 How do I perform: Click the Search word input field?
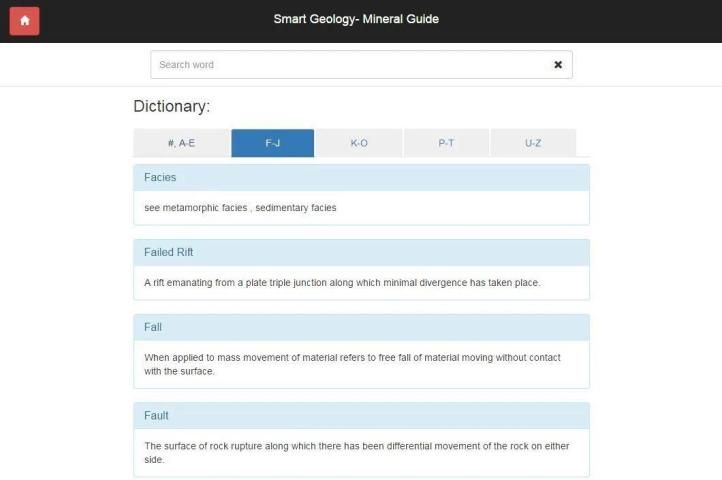(x=350, y=65)
